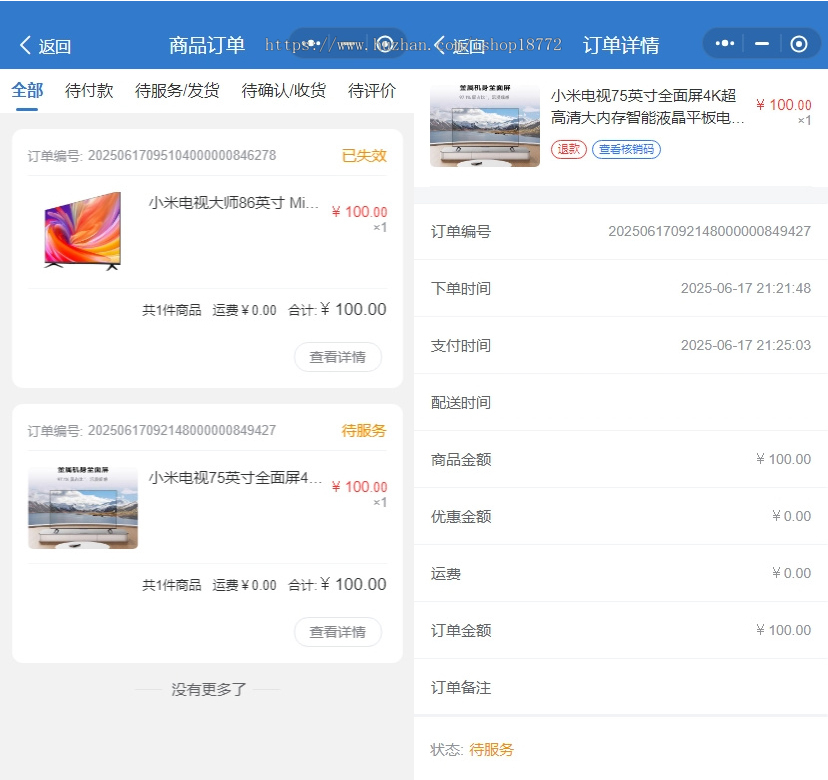Open the 待确认/收货 tab
The image size is (828, 780).
click(283, 90)
